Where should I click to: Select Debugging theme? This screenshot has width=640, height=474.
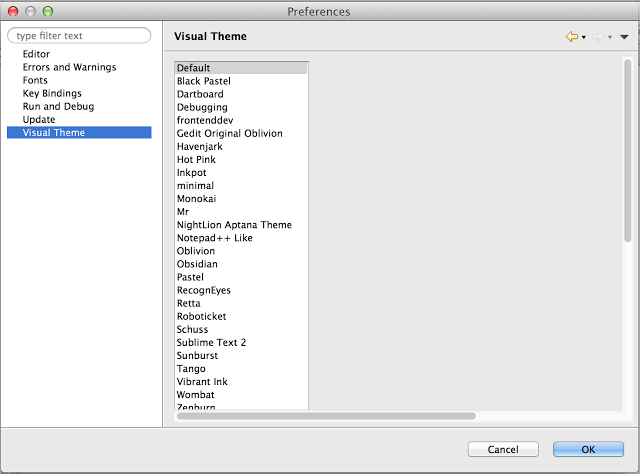[x=202, y=107]
